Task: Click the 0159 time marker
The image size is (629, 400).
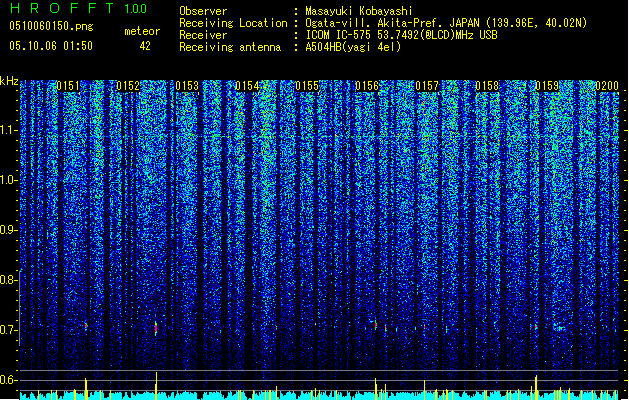Action: coord(547,86)
